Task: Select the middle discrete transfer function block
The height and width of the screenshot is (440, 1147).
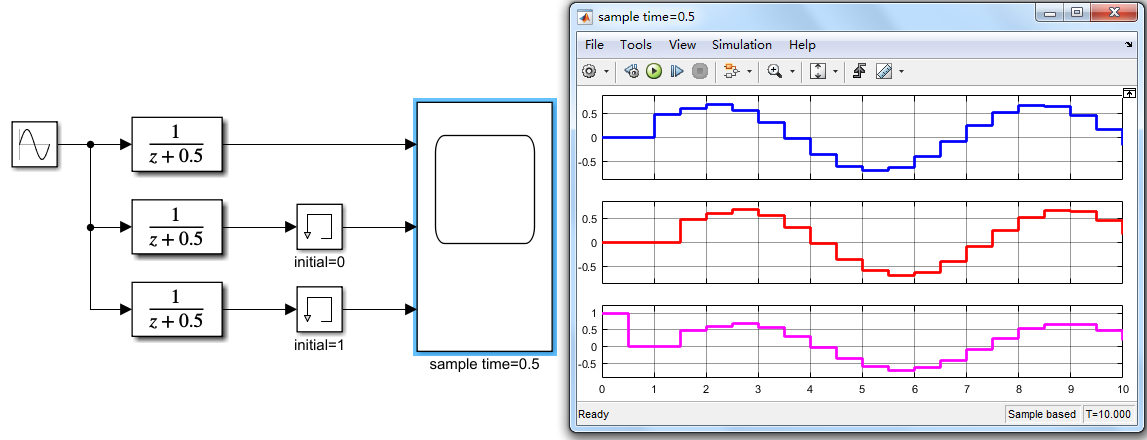Action: pyautogui.click(x=176, y=227)
